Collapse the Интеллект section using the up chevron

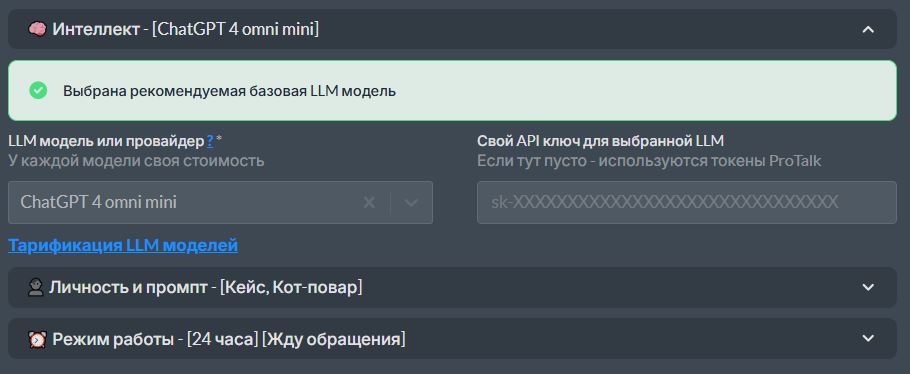[x=868, y=29]
